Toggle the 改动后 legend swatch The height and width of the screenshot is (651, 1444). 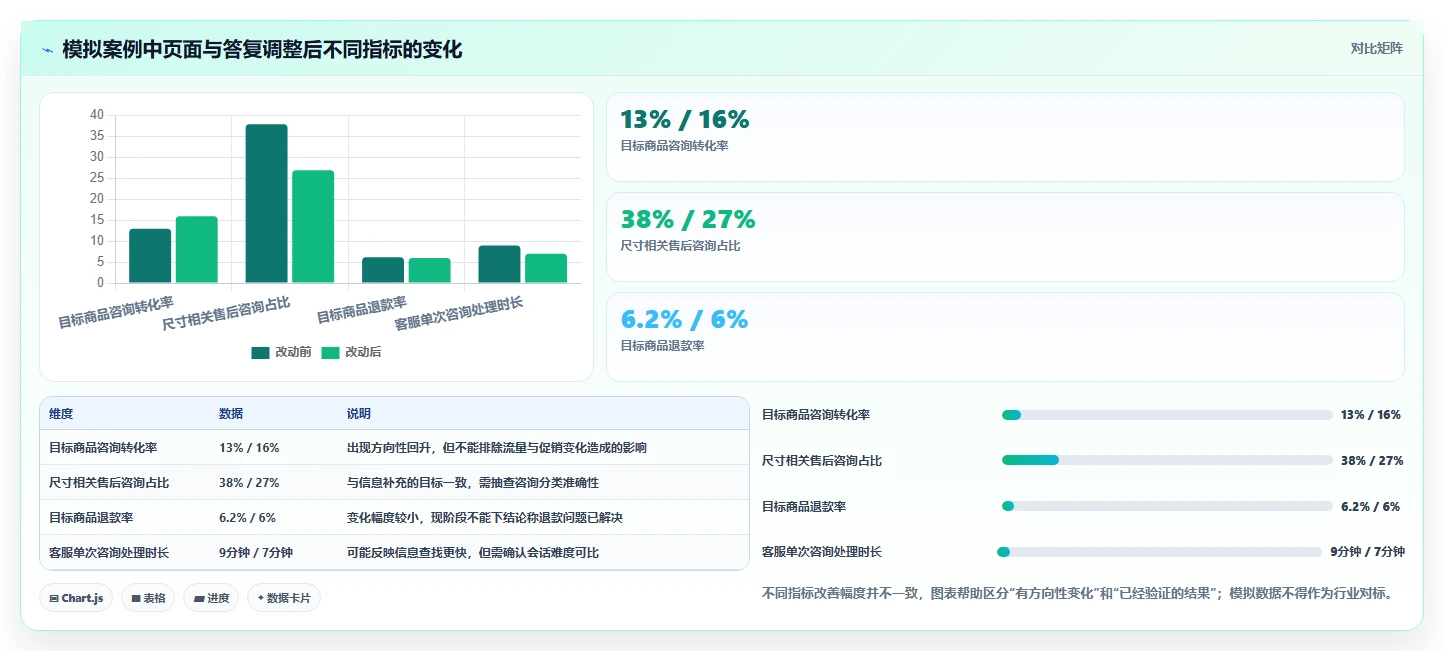coord(331,352)
